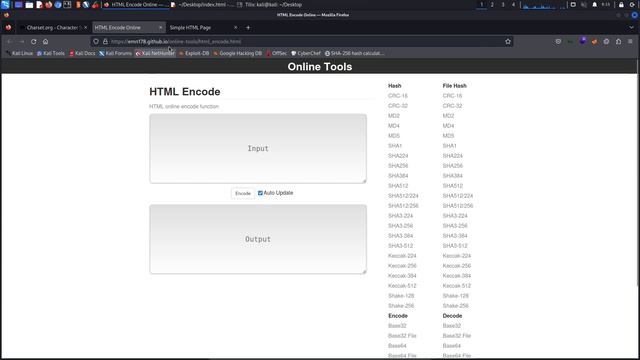Open Hash SHA256 tool link
The image size is (640, 360).
(x=398, y=166)
